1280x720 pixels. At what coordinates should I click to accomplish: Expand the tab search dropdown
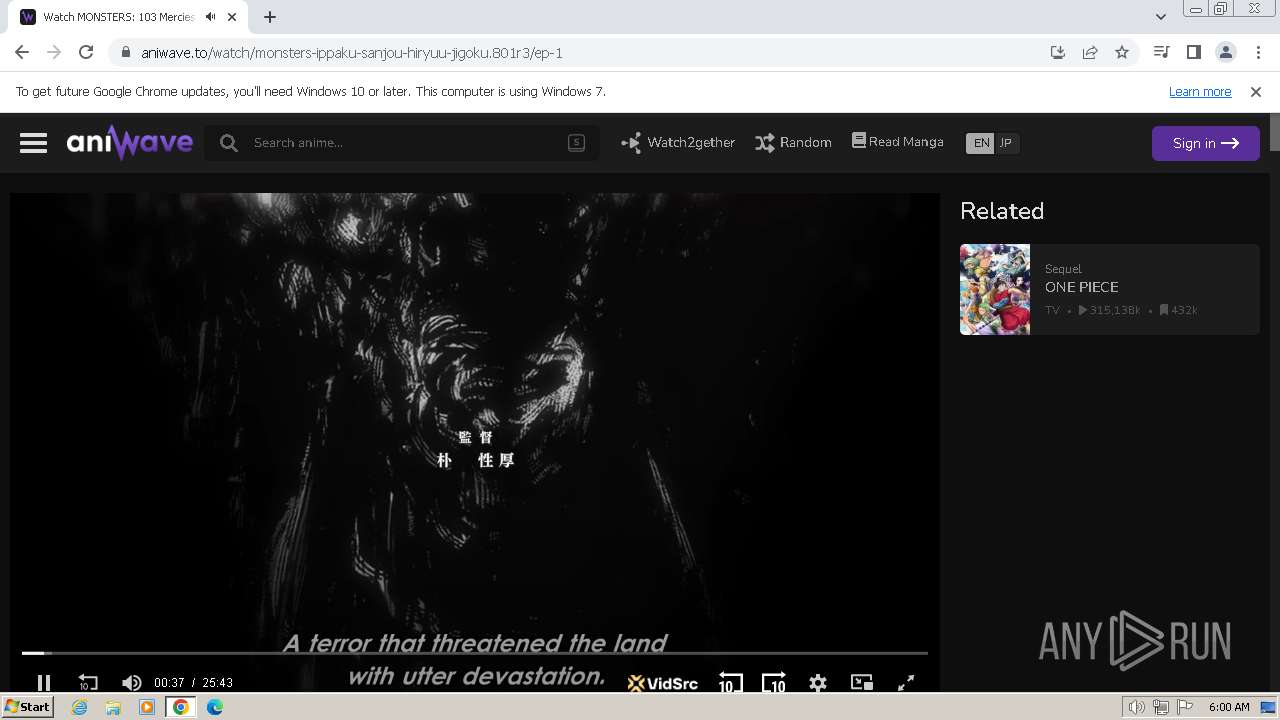point(1160,16)
